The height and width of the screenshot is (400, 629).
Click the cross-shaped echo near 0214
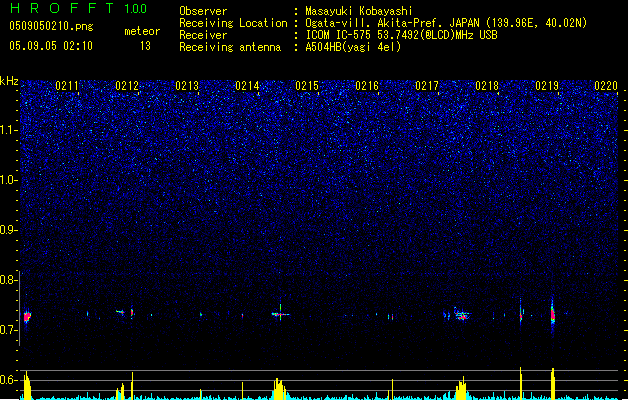click(x=280, y=314)
